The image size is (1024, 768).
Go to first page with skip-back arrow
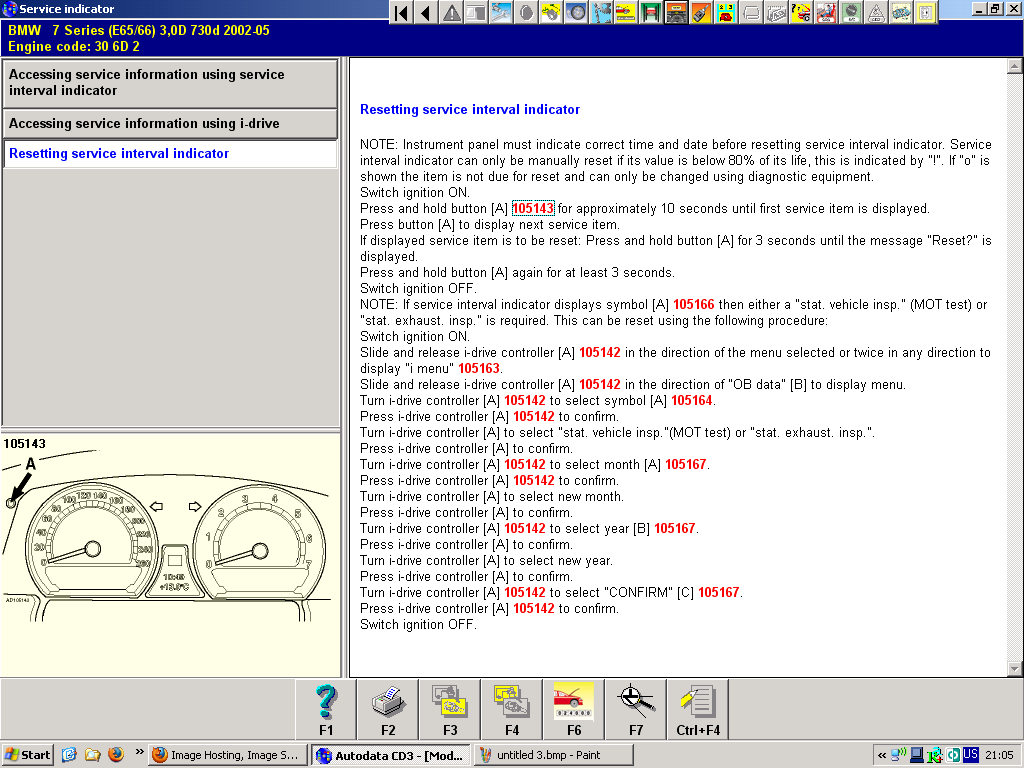pyautogui.click(x=402, y=12)
